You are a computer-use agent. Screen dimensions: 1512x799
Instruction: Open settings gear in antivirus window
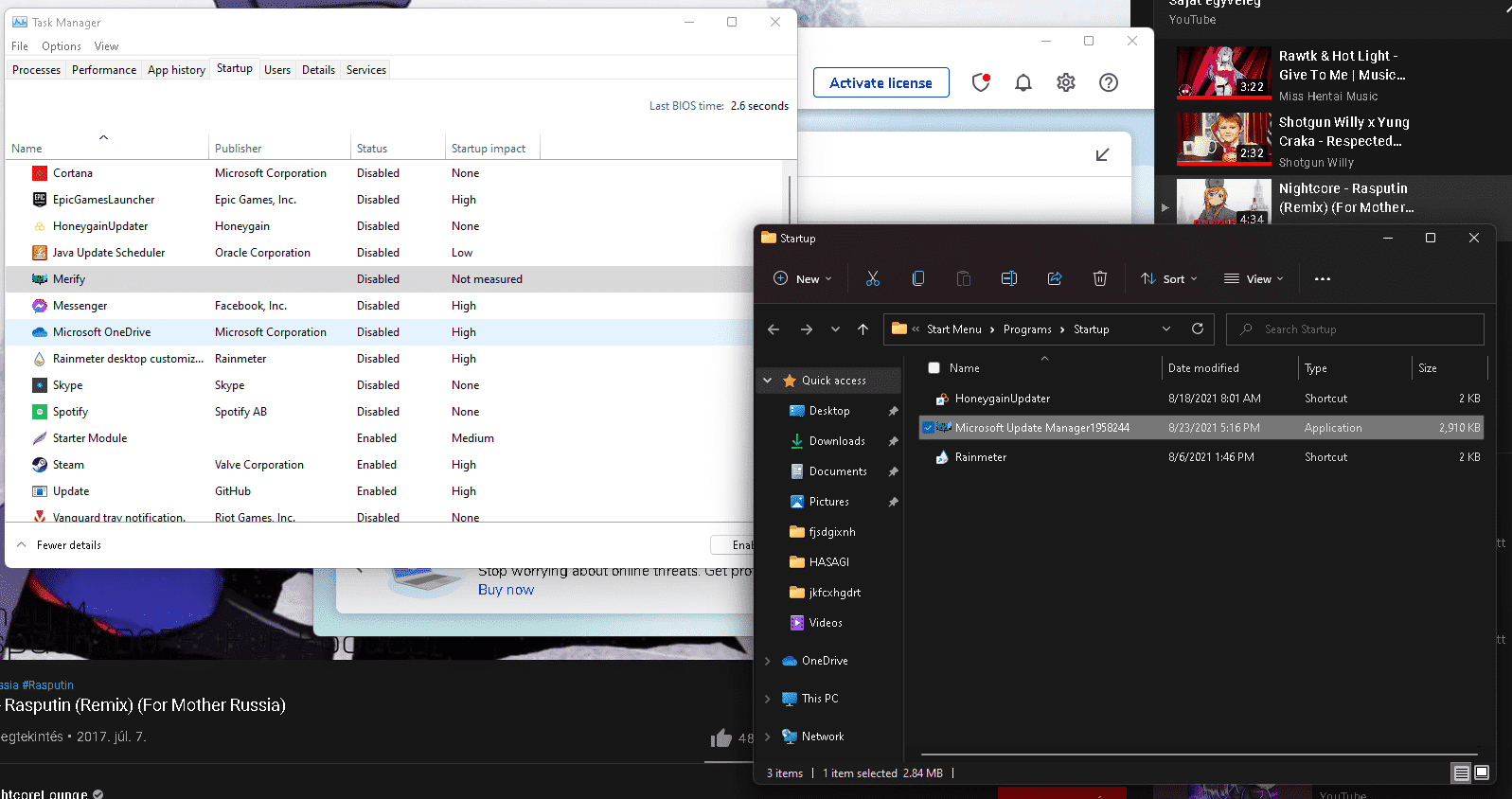pos(1066,82)
